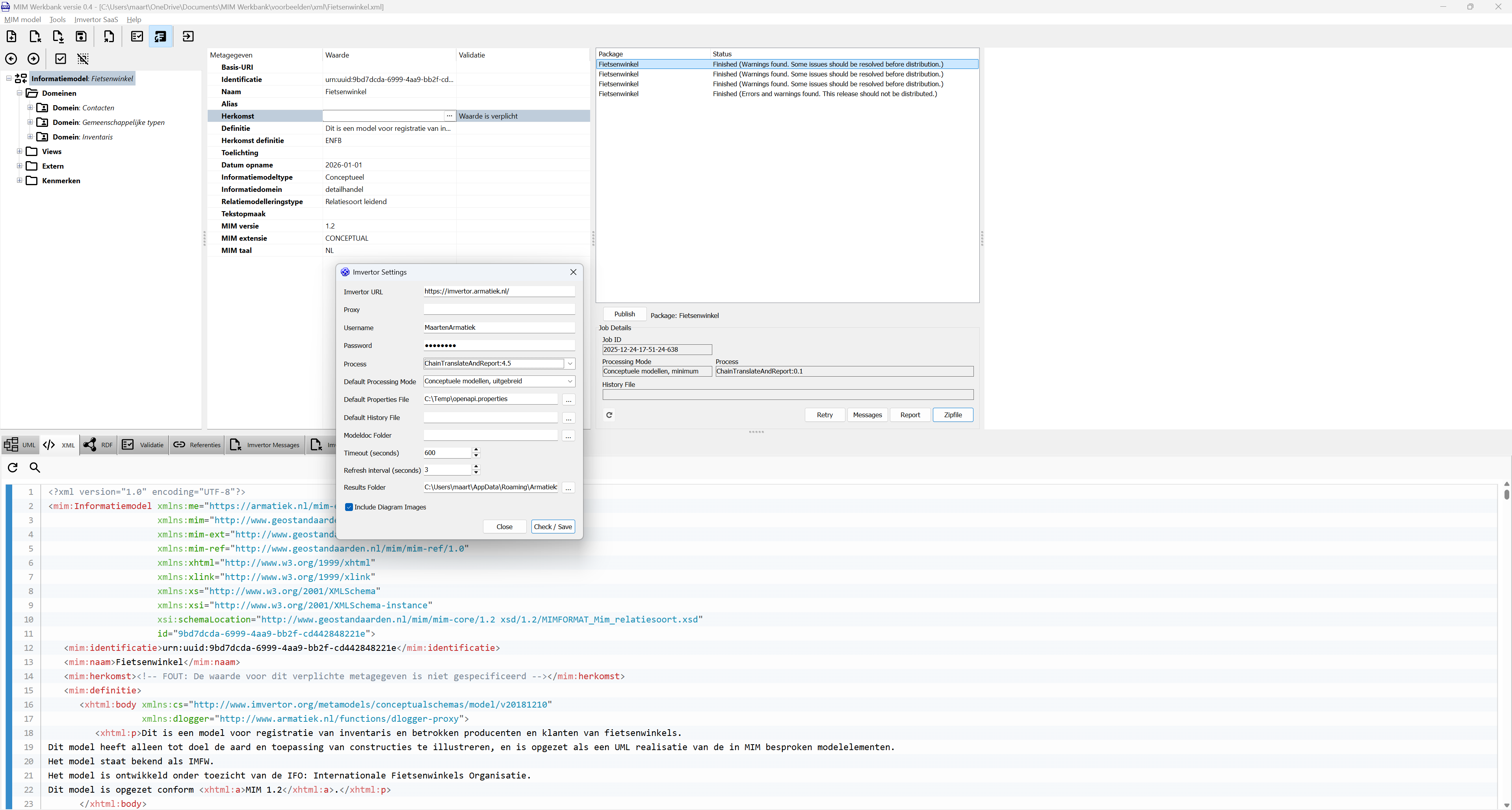Viewport: 1512px width, 810px height.
Task: Toggle the highlighted Imvertor panel toolbar button
Action: [x=160, y=36]
